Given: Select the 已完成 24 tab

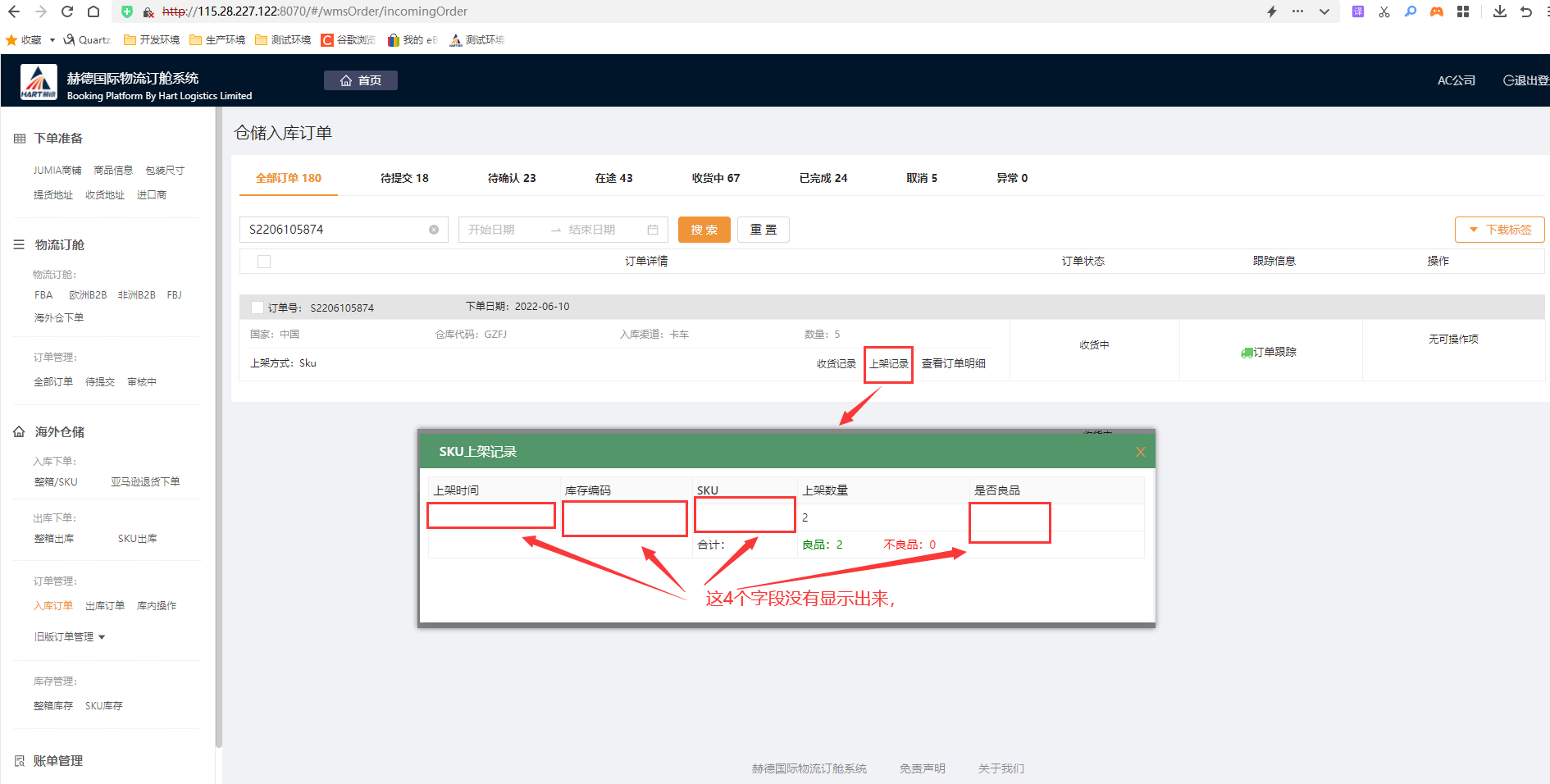Looking at the screenshot, I should tap(823, 178).
